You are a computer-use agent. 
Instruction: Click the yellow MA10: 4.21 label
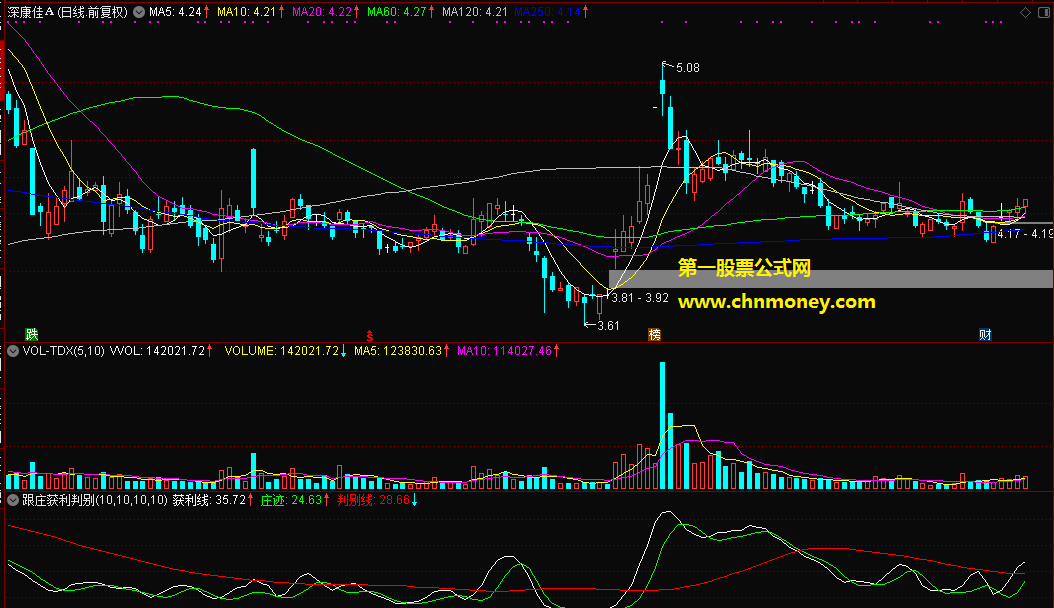pyautogui.click(x=247, y=12)
